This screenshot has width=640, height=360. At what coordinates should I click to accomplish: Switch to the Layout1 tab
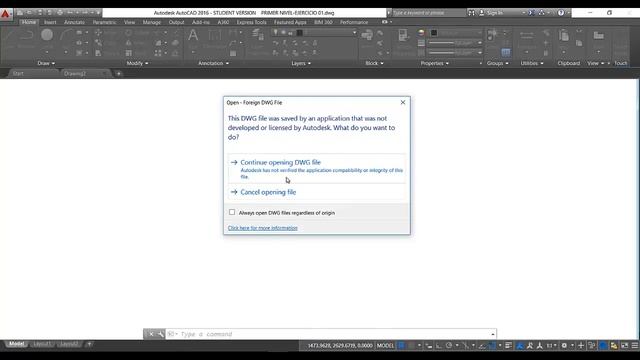pos(42,344)
